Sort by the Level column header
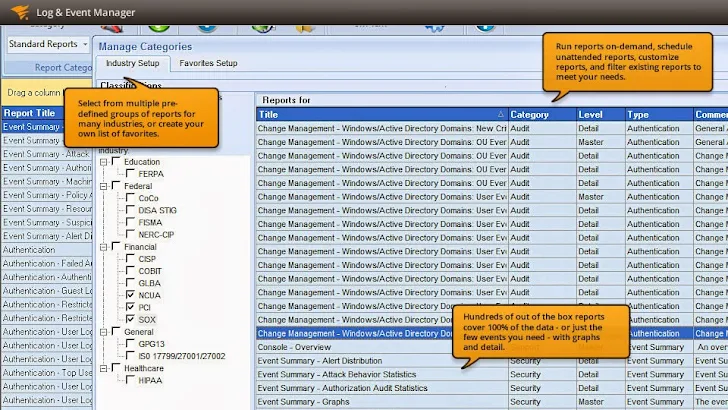728x410 pixels. 600,114
